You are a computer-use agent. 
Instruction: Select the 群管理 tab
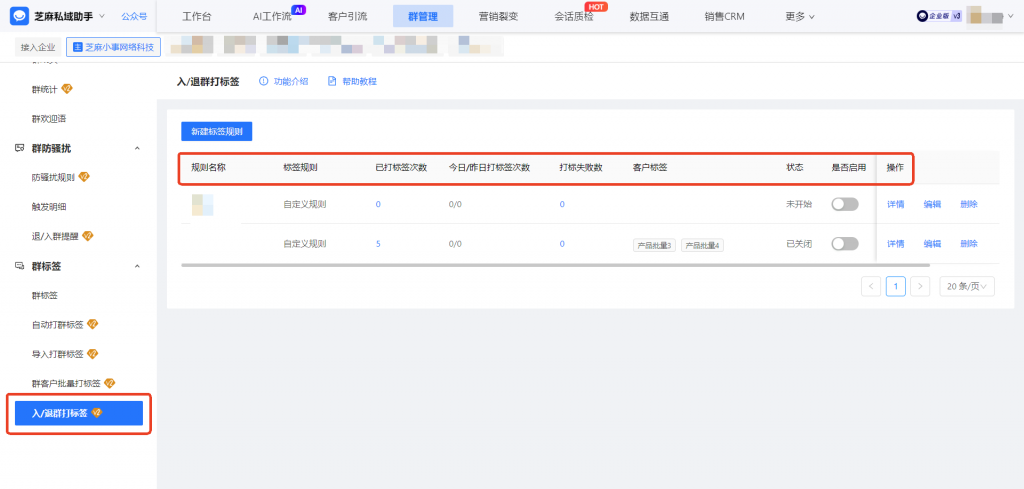423,16
